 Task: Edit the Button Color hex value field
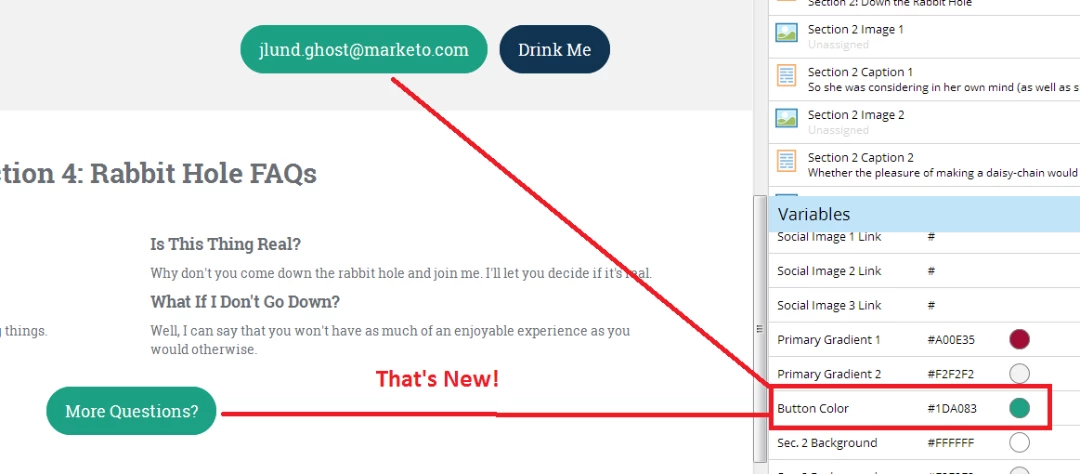[x=952, y=409]
